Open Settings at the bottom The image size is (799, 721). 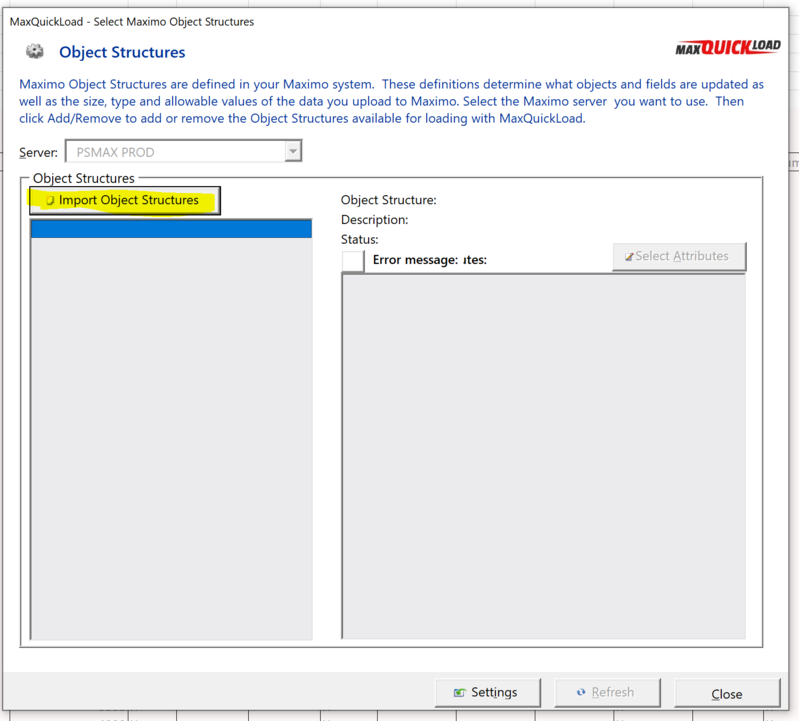pyautogui.click(x=488, y=692)
